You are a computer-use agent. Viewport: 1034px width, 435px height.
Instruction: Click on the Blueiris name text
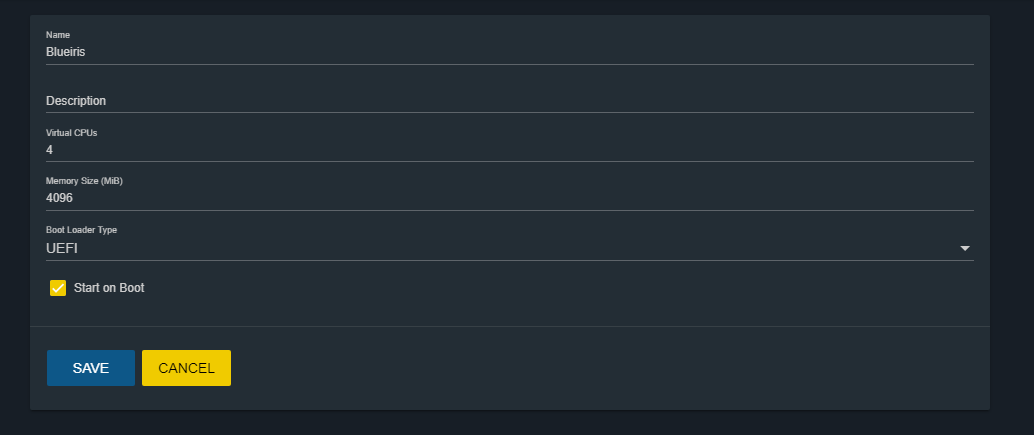[x=65, y=51]
